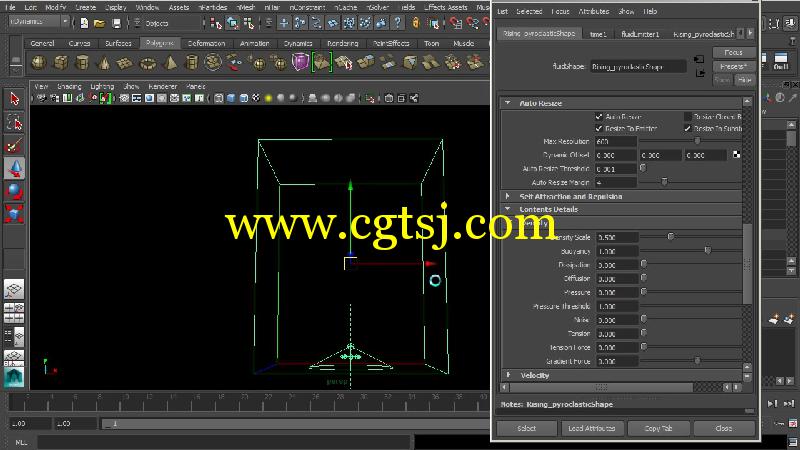Click the Focus button
The height and width of the screenshot is (450, 800).
click(x=734, y=53)
